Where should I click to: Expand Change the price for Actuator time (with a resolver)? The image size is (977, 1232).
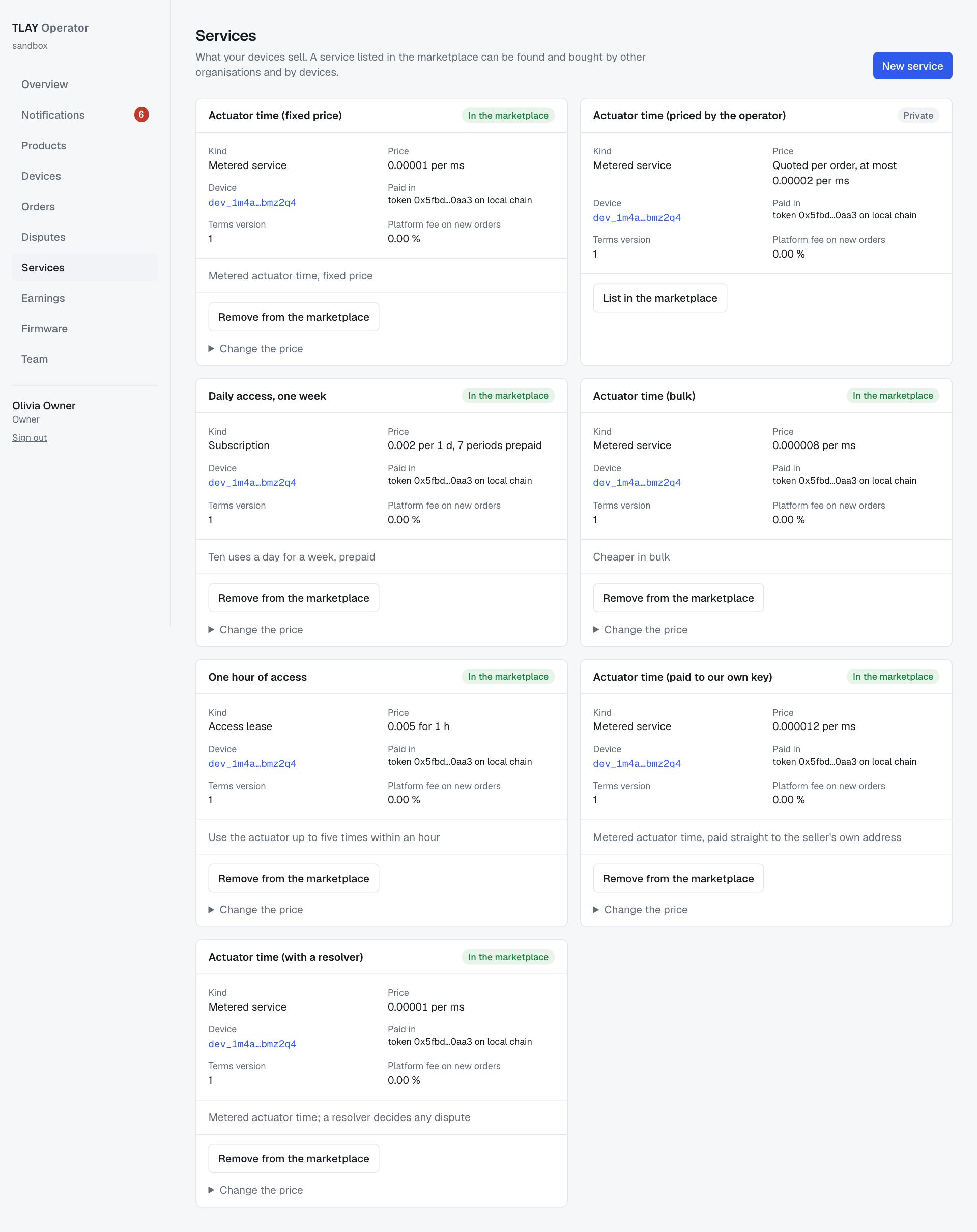(x=256, y=1190)
